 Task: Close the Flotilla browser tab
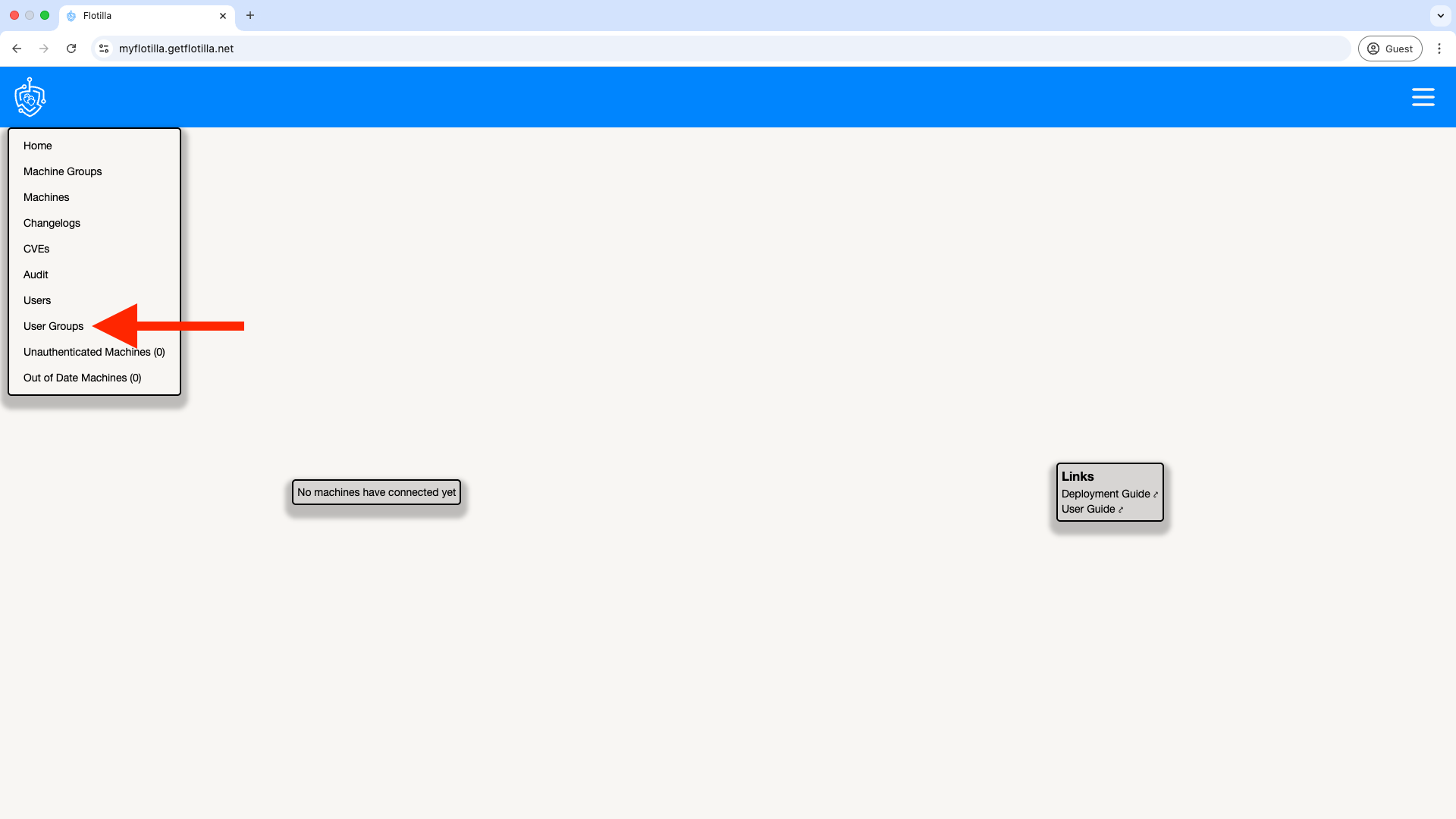(223, 15)
